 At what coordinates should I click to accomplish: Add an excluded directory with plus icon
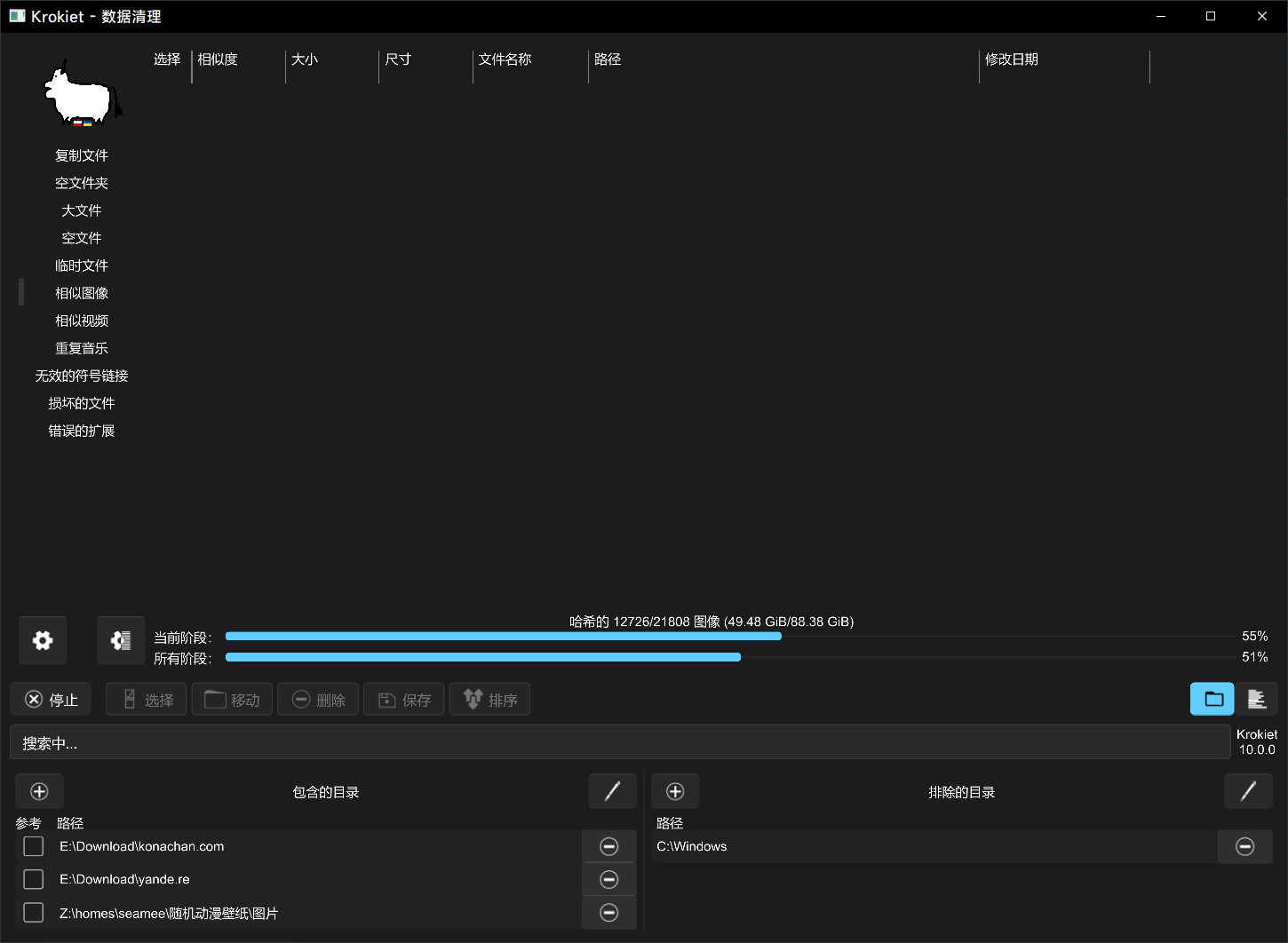(675, 791)
